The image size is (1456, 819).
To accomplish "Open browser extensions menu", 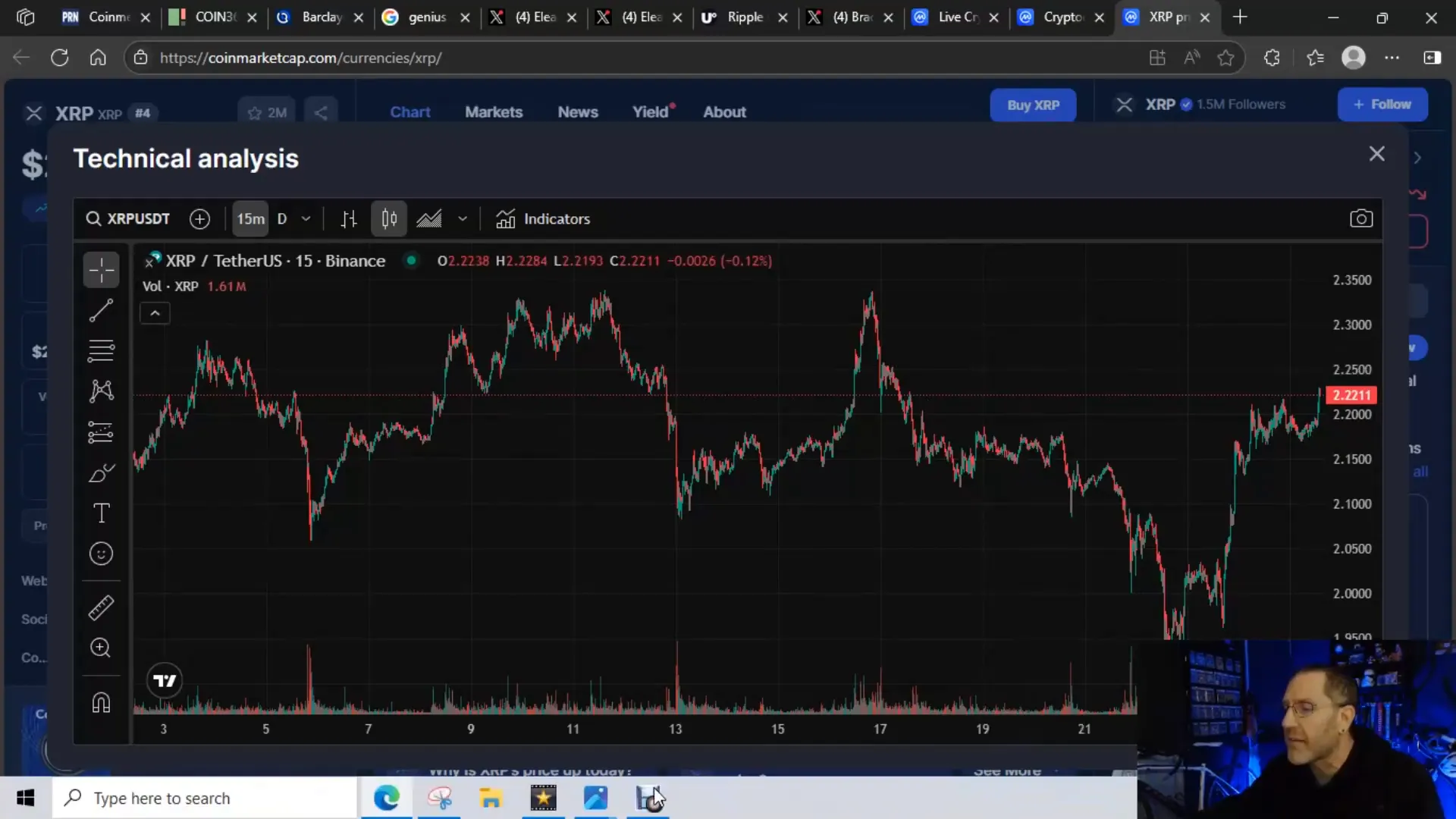I will [x=1272, y=58].
